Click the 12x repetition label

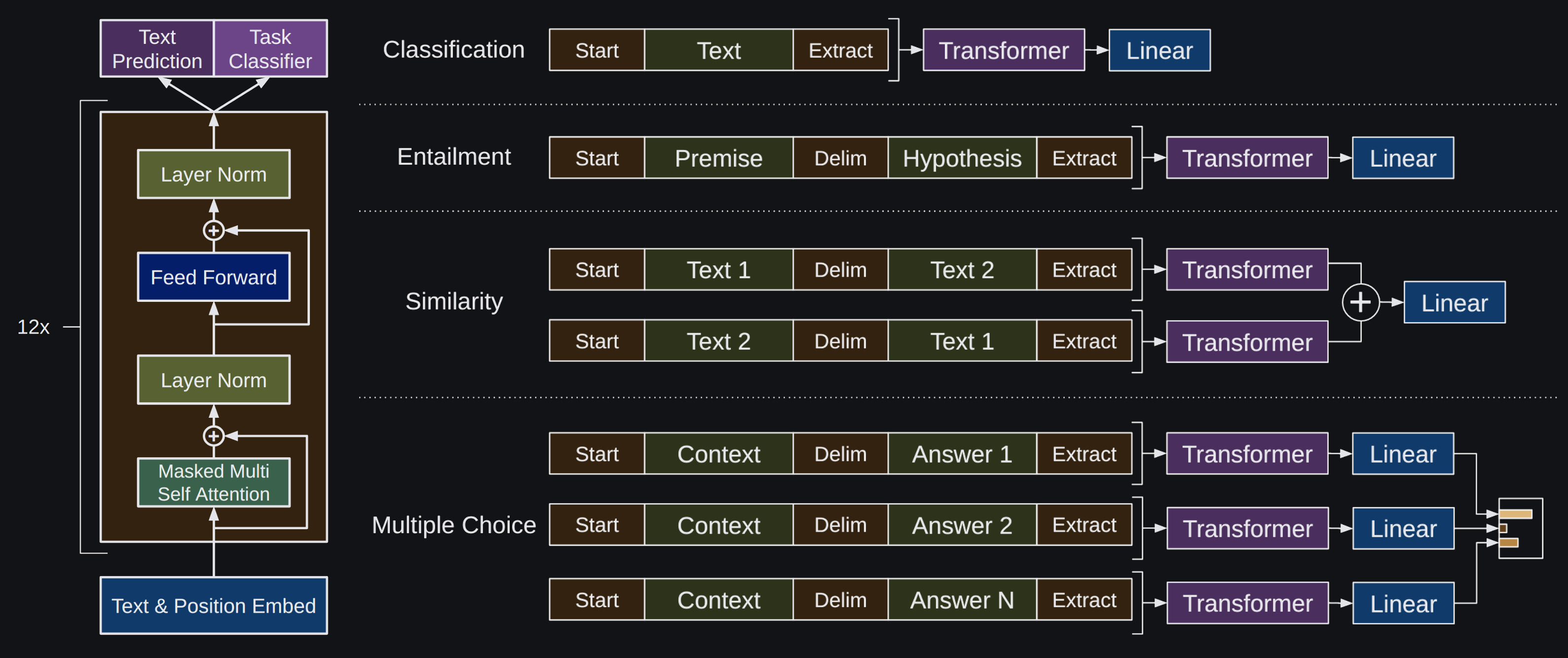click(x=33, y=327)
